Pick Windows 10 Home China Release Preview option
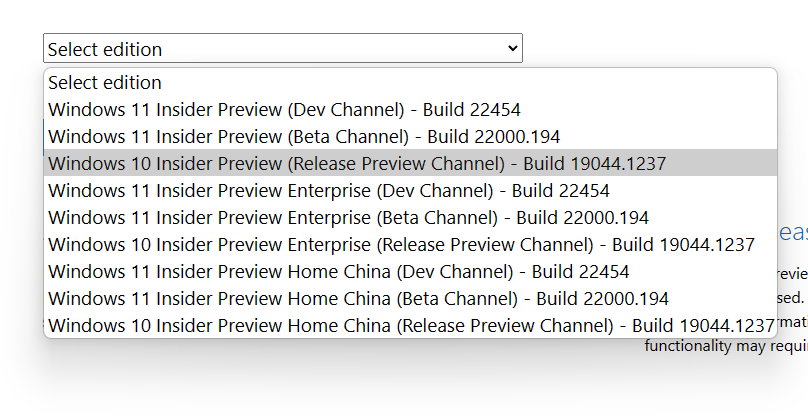The width and height of the screenshot is (808, 416). 411,326
